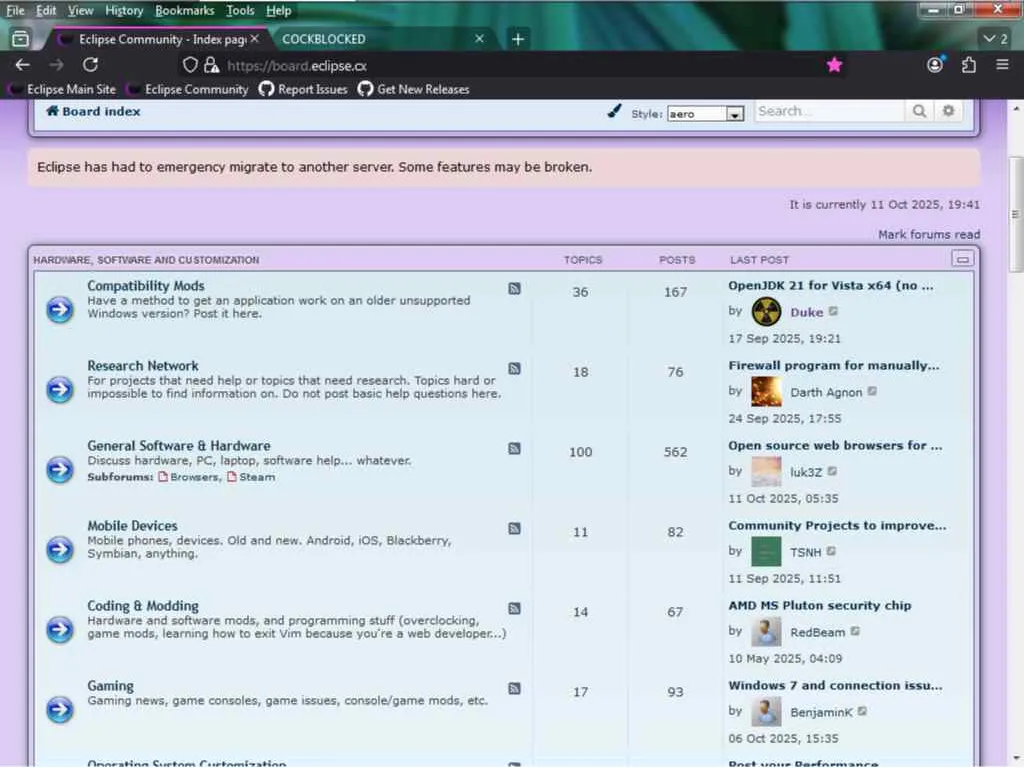Click the pink bookmark star

(834, 65)
